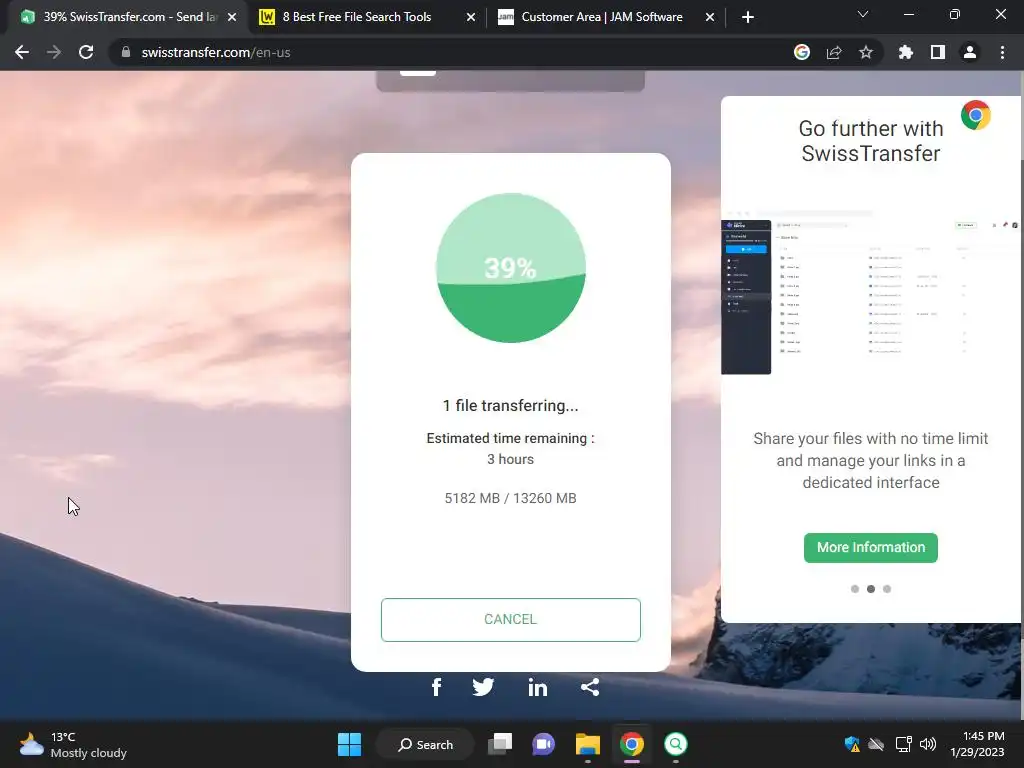Screen dimensions: 1024x768
Task: Click the Twitter share icon
Action: pyautogui.click(x=483, y=687)
